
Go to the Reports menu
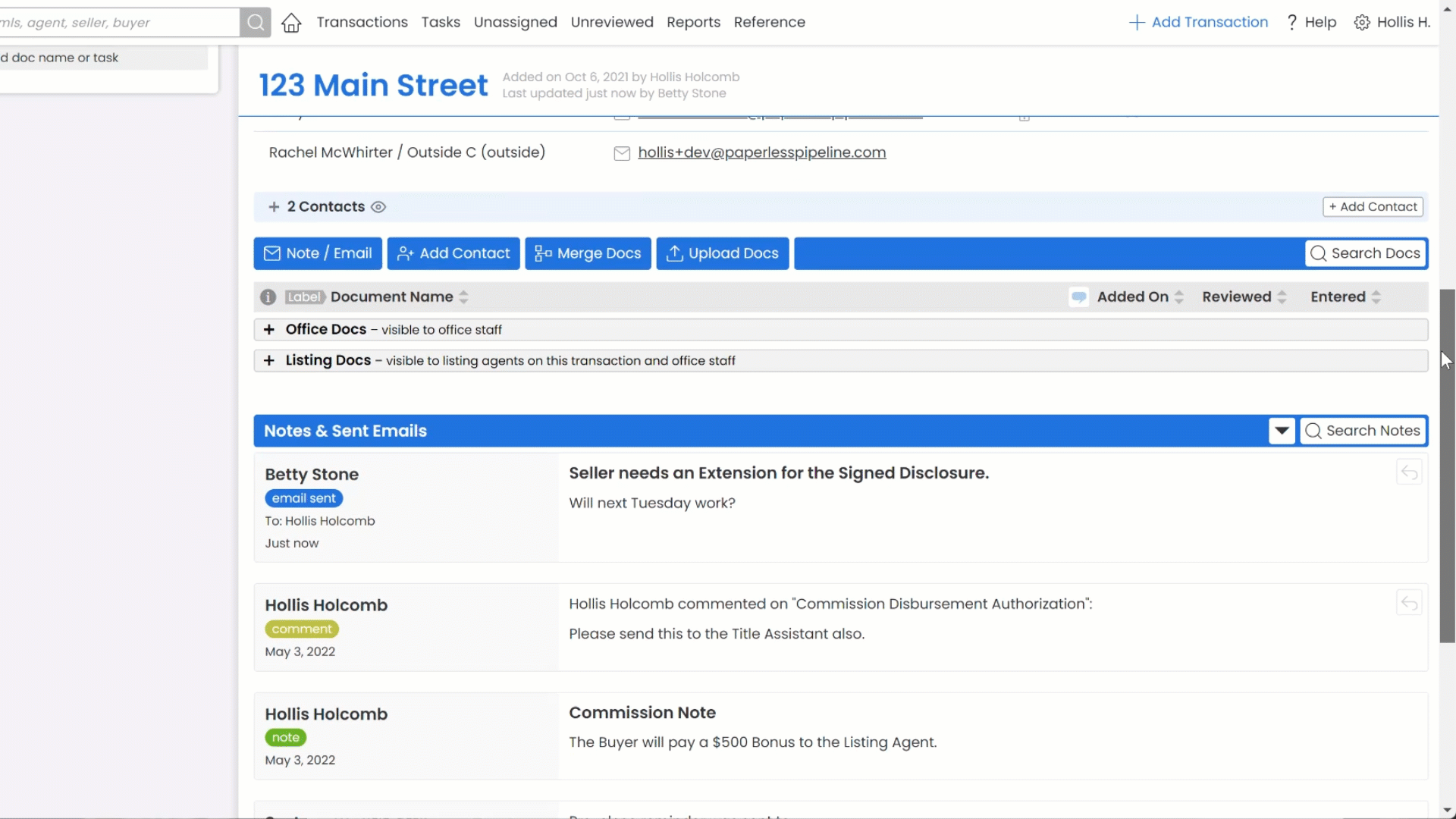coord(693,23)
